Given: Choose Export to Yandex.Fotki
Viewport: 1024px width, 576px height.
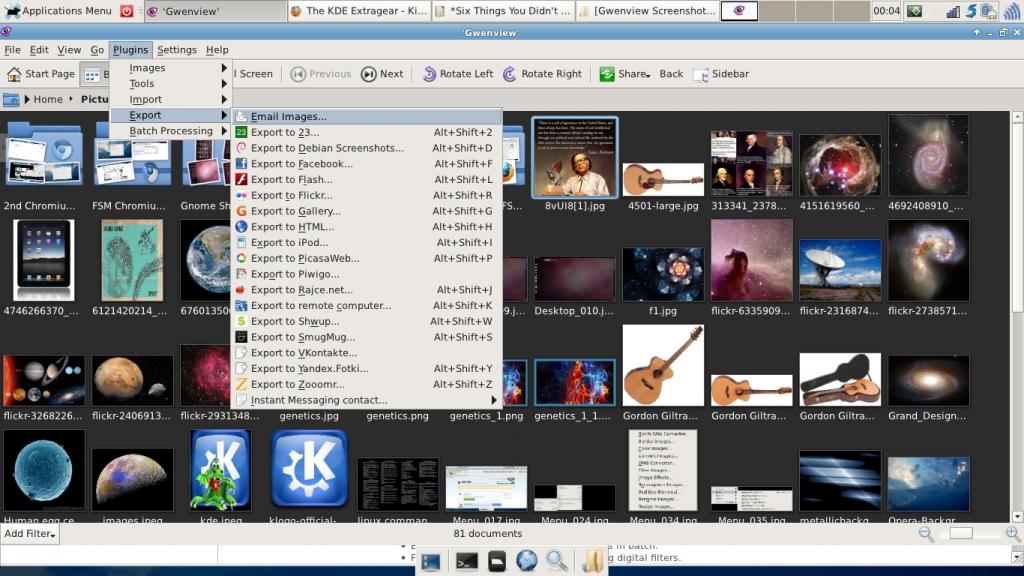Looking at the screenshot, I should coord(367,368).
